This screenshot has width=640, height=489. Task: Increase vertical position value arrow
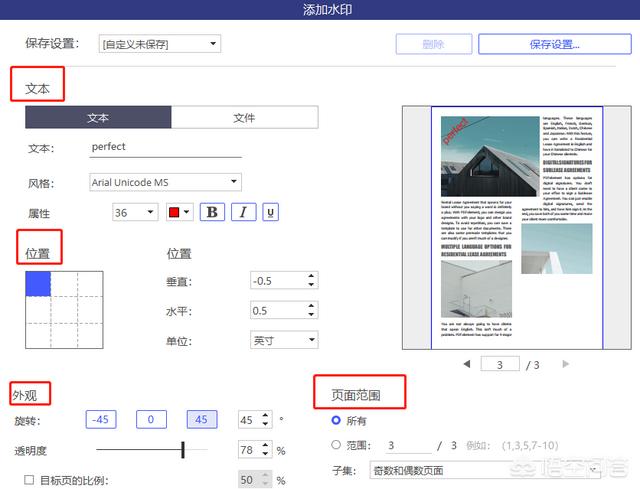[311, 276]
